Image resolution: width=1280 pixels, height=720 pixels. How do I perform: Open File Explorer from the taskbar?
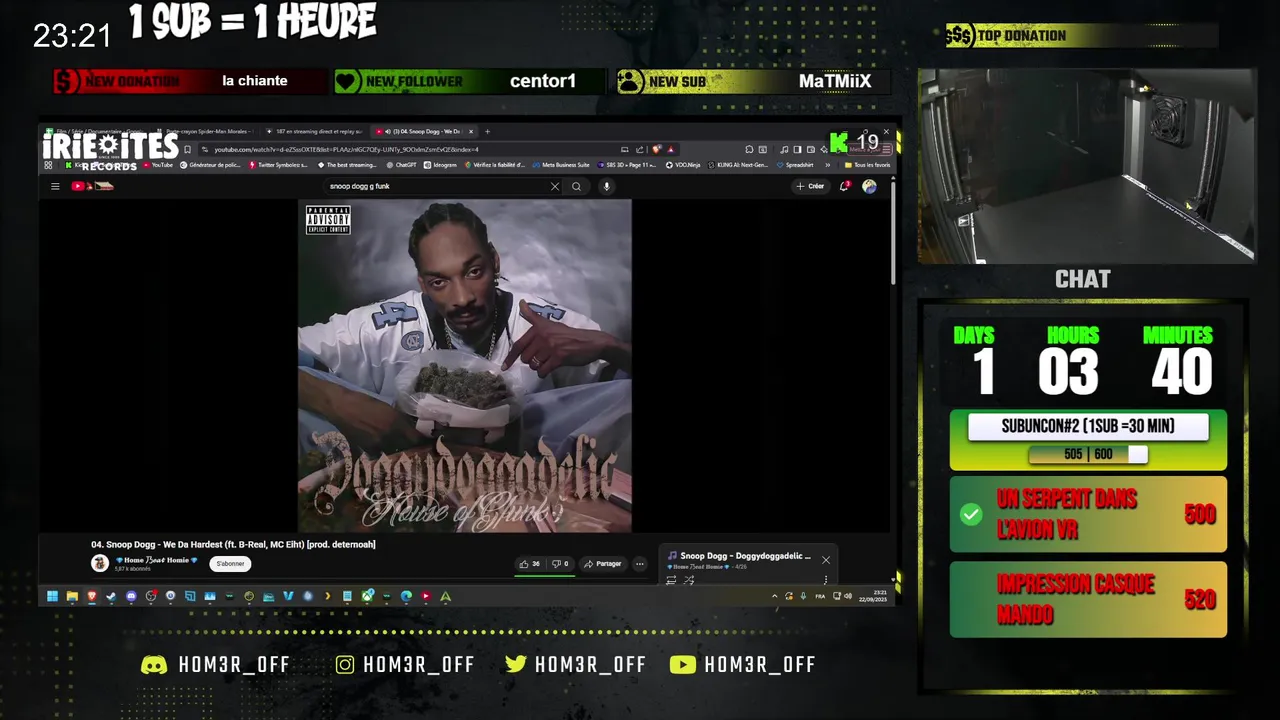72,596
